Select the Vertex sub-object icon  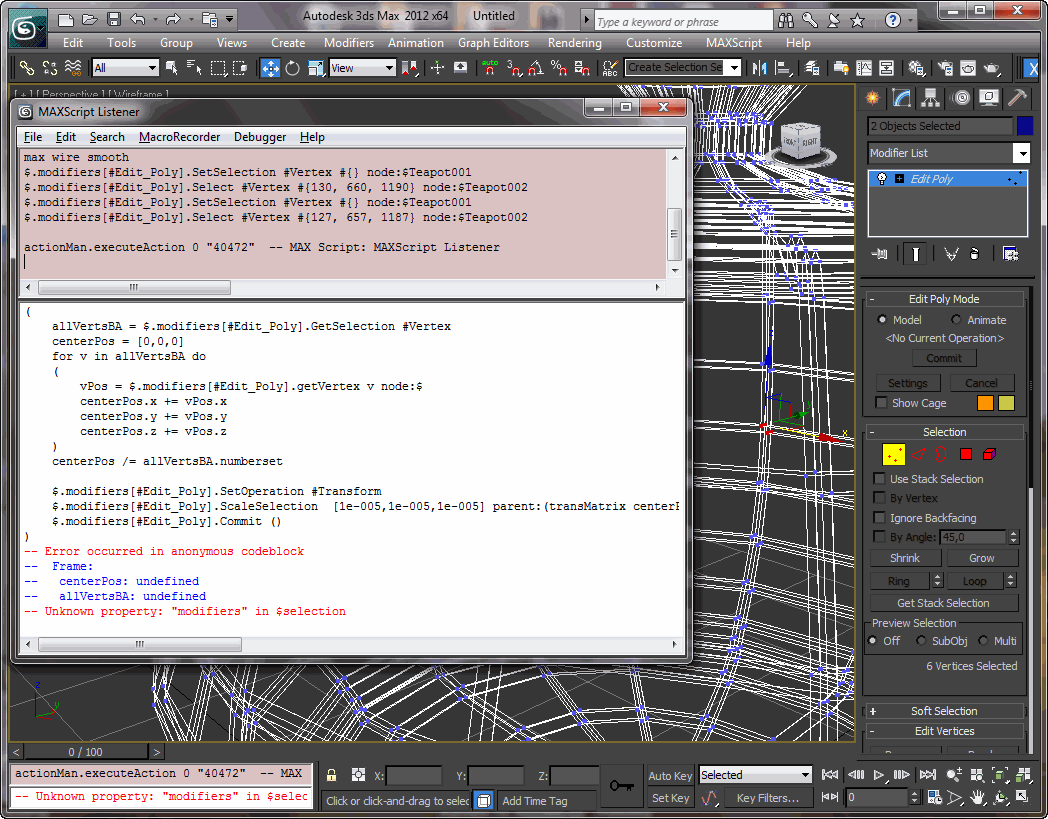pos(894,453)
